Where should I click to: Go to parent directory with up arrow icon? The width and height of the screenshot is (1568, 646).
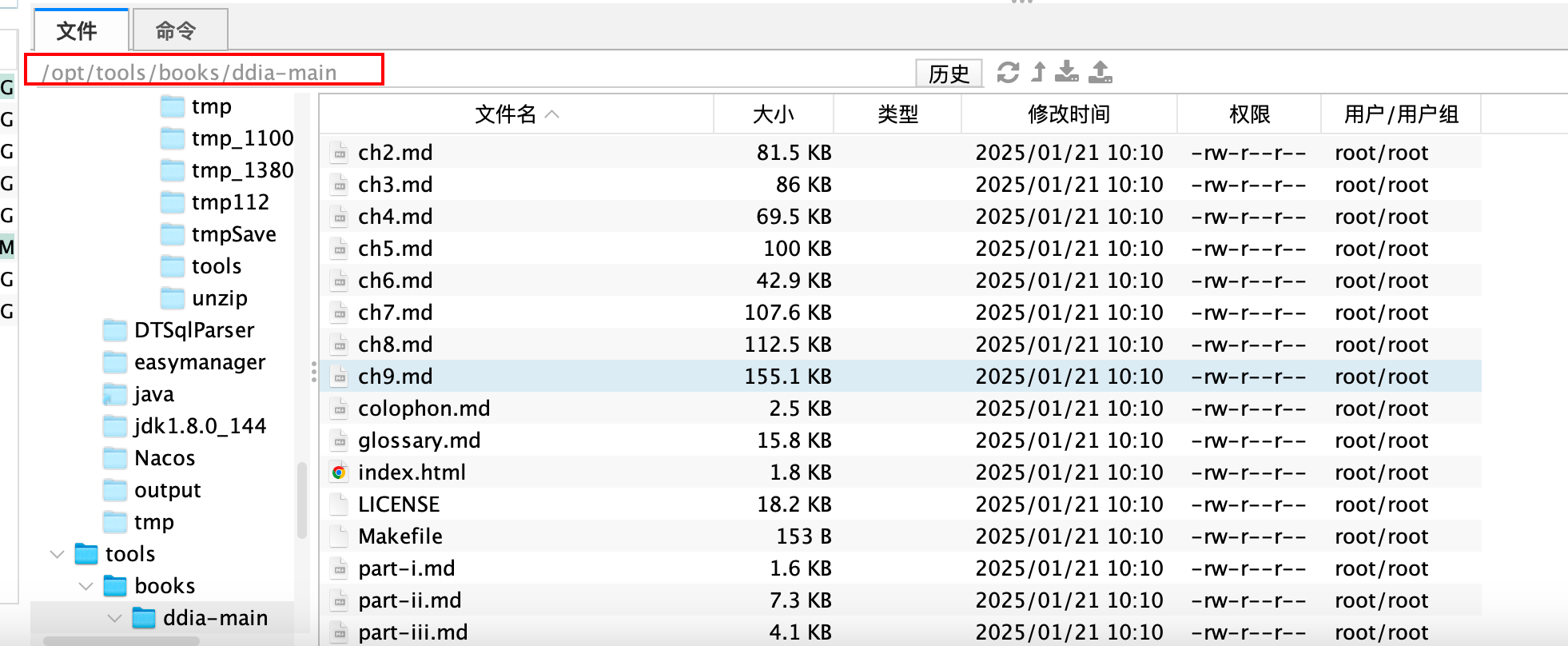click(x=1038, y=73)
